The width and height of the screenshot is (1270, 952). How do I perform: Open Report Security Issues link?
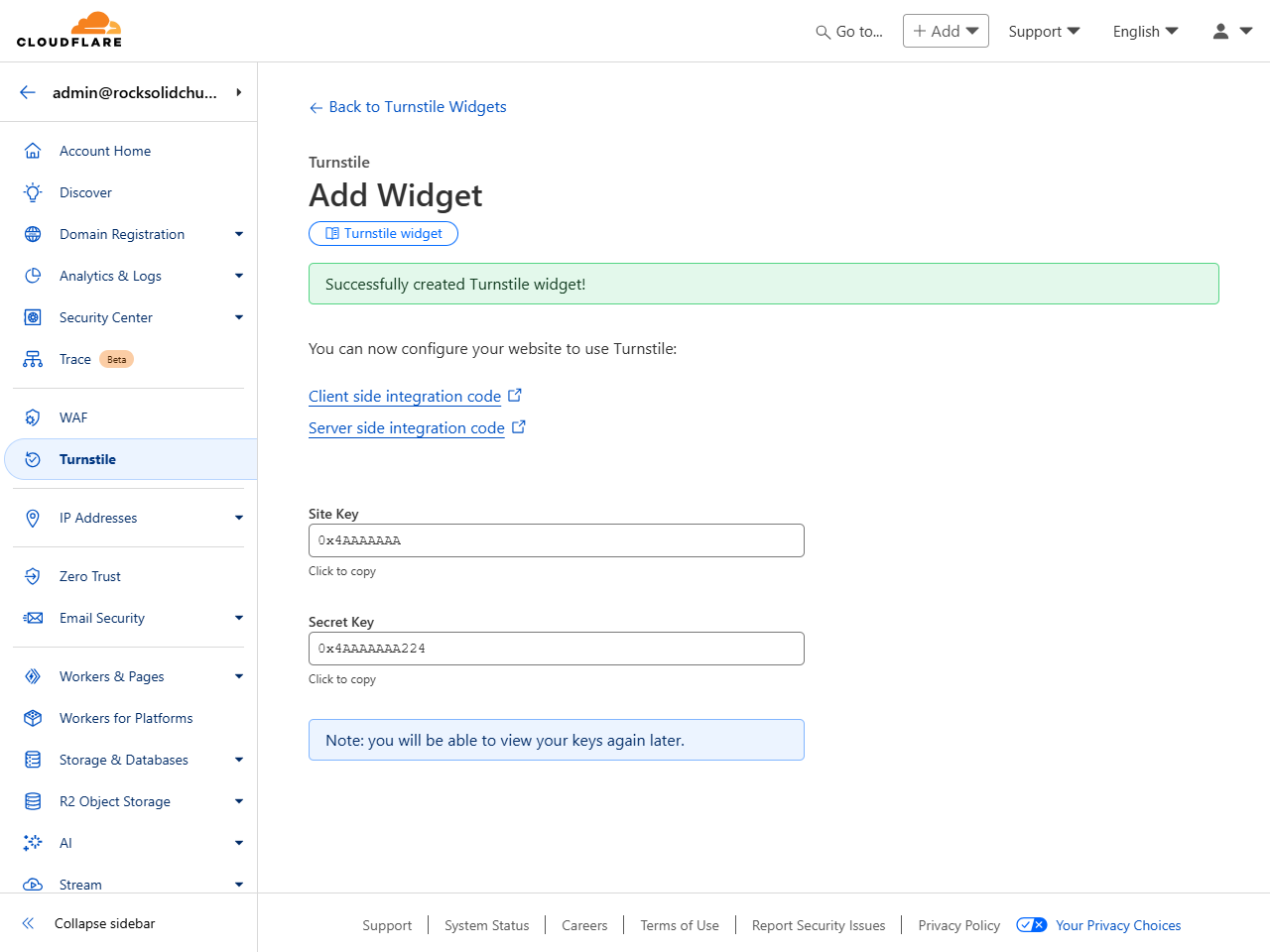[819, 925]
